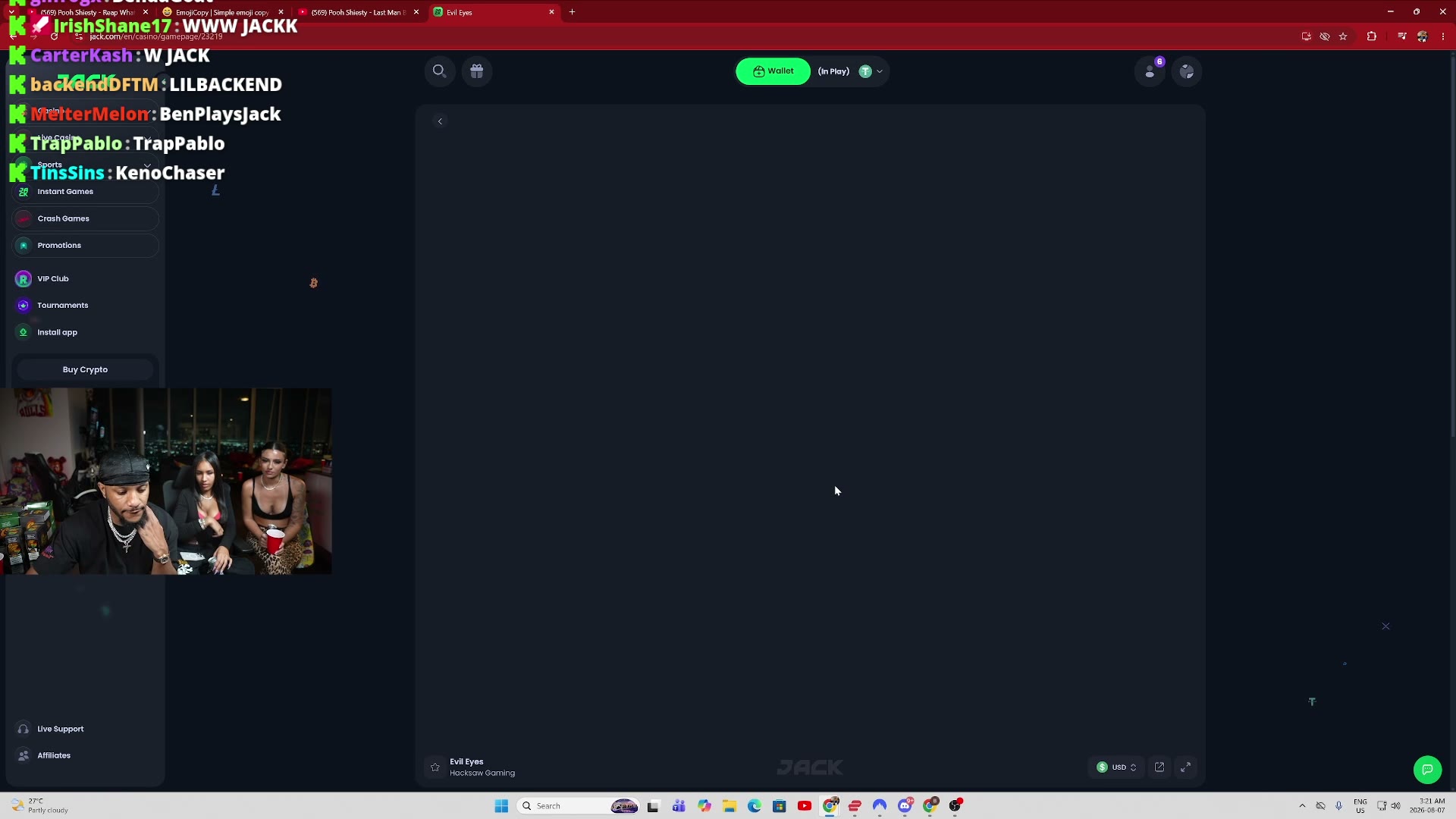Switch the ENG US input language
The image size is (1456, 819).
1360,806
